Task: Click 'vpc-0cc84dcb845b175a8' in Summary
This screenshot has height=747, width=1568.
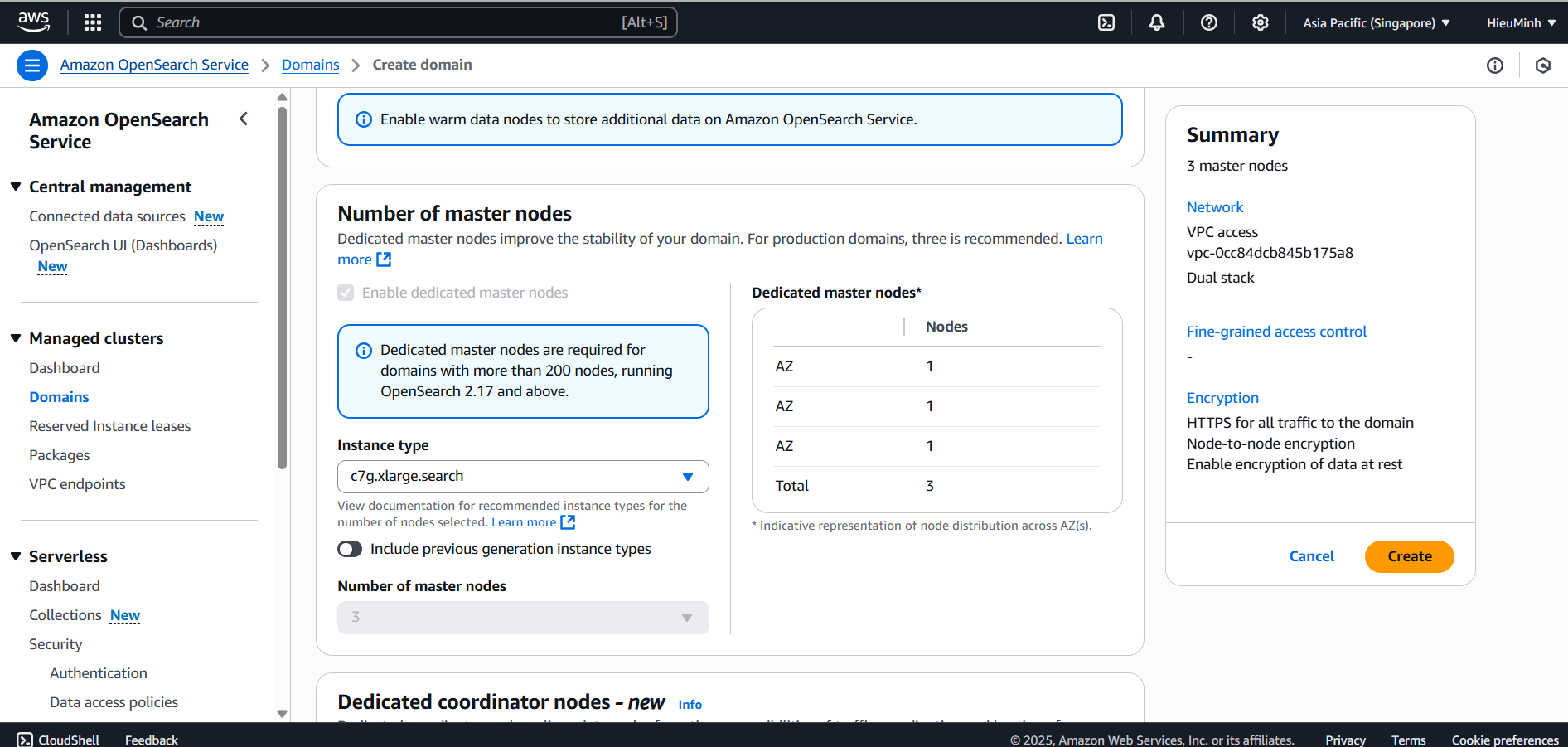Action: tap(1270, 253)
